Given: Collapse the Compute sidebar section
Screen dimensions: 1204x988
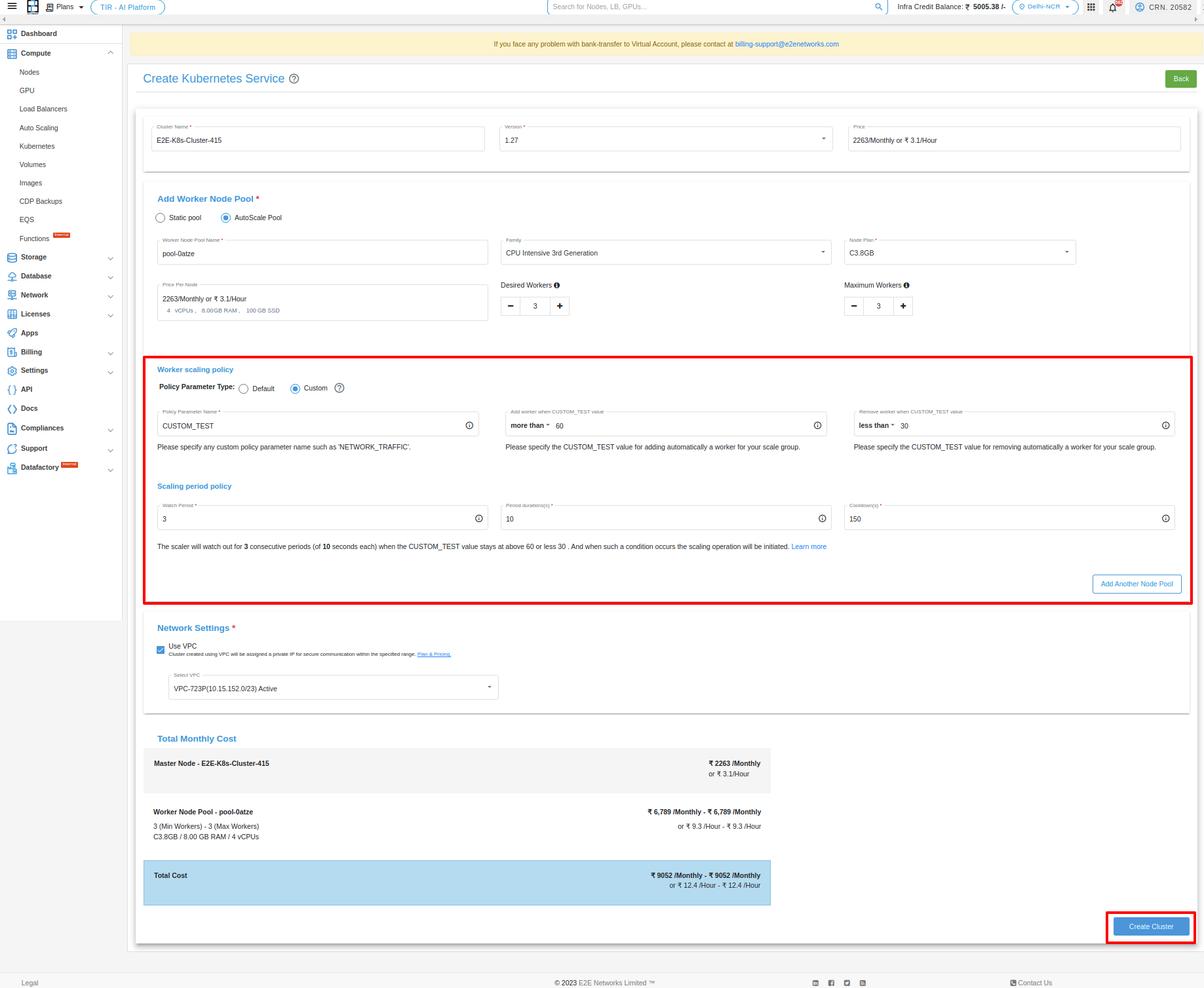Looking at the screenshot, I should pos(110,53).
